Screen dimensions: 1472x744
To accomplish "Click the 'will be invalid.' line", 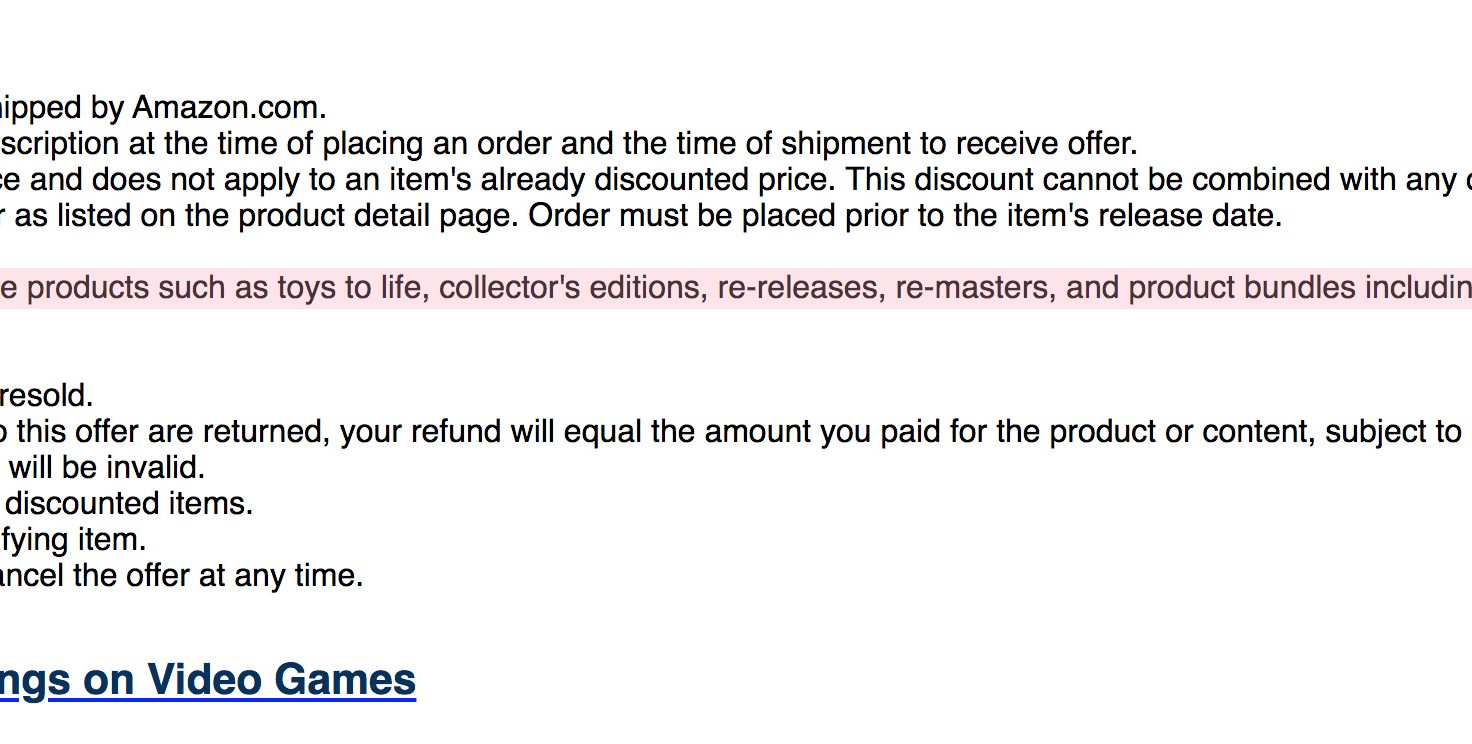I will coord(102,468).
